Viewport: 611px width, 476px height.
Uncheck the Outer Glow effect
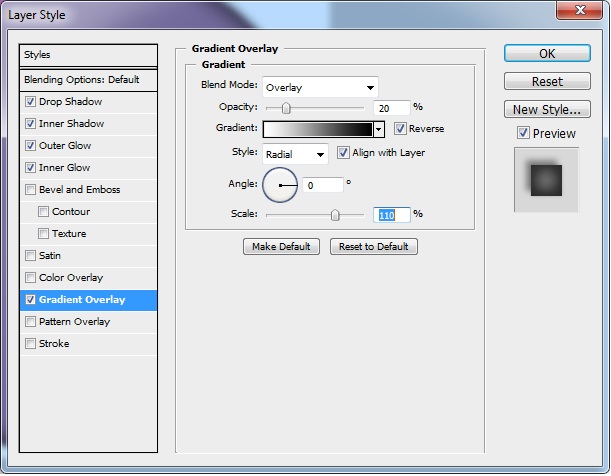(30, 146)
